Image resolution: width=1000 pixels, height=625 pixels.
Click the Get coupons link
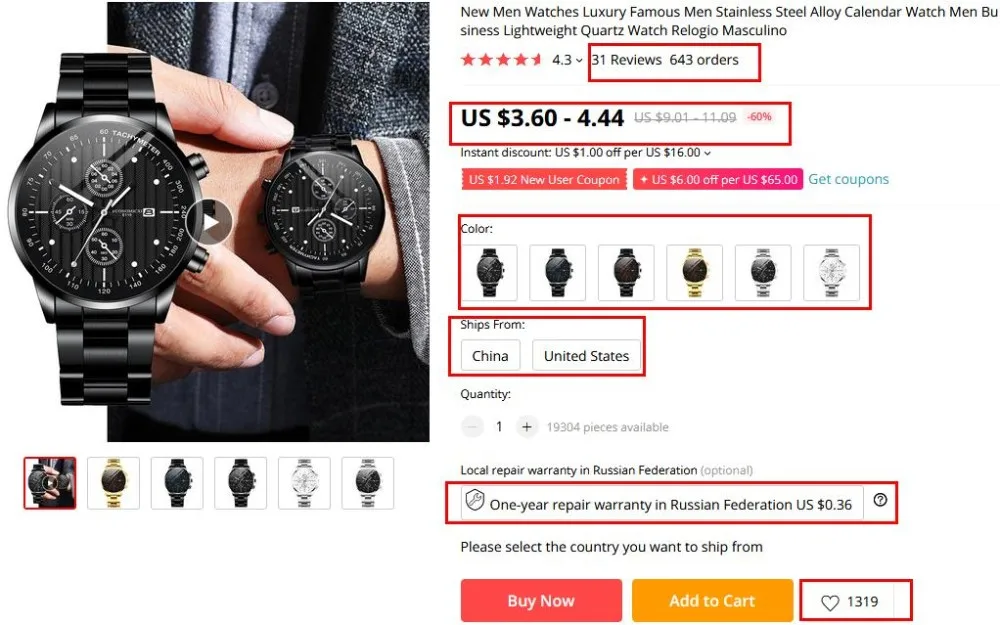click(848, 180)
